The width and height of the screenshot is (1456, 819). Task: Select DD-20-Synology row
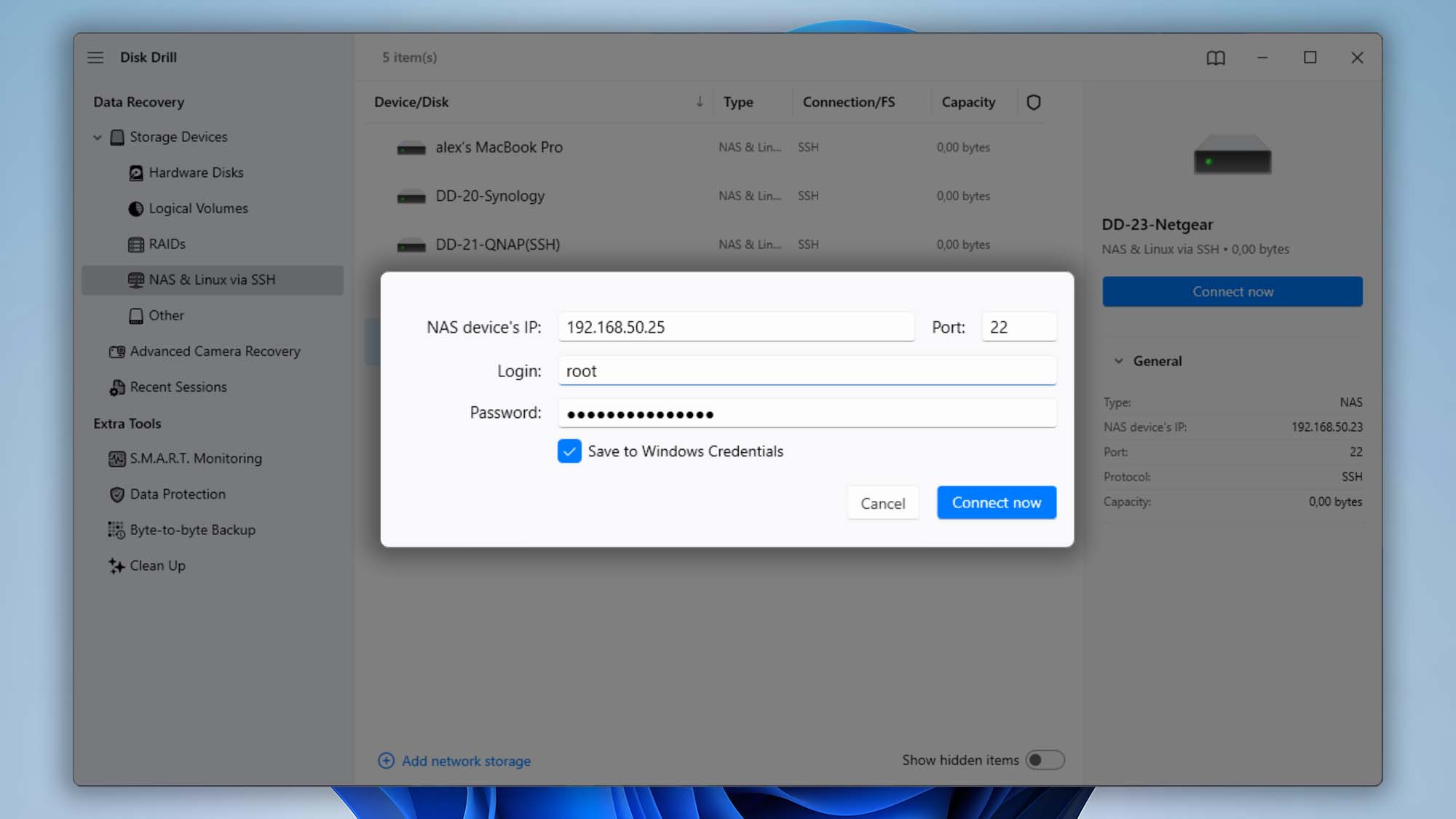[x=705, y=197]
